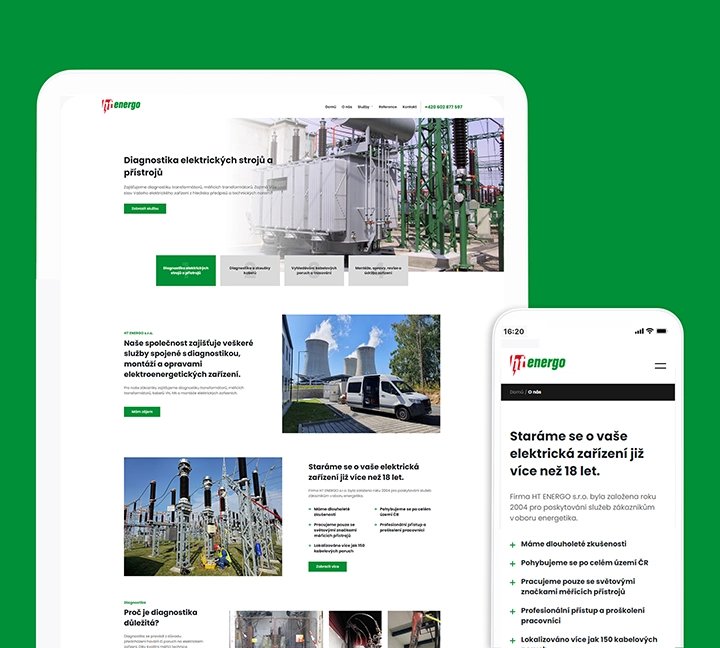This screenshot has height=648, width=720.
Task: Open the first wide diagnostika gallery image
Action: tap(276, 629)
